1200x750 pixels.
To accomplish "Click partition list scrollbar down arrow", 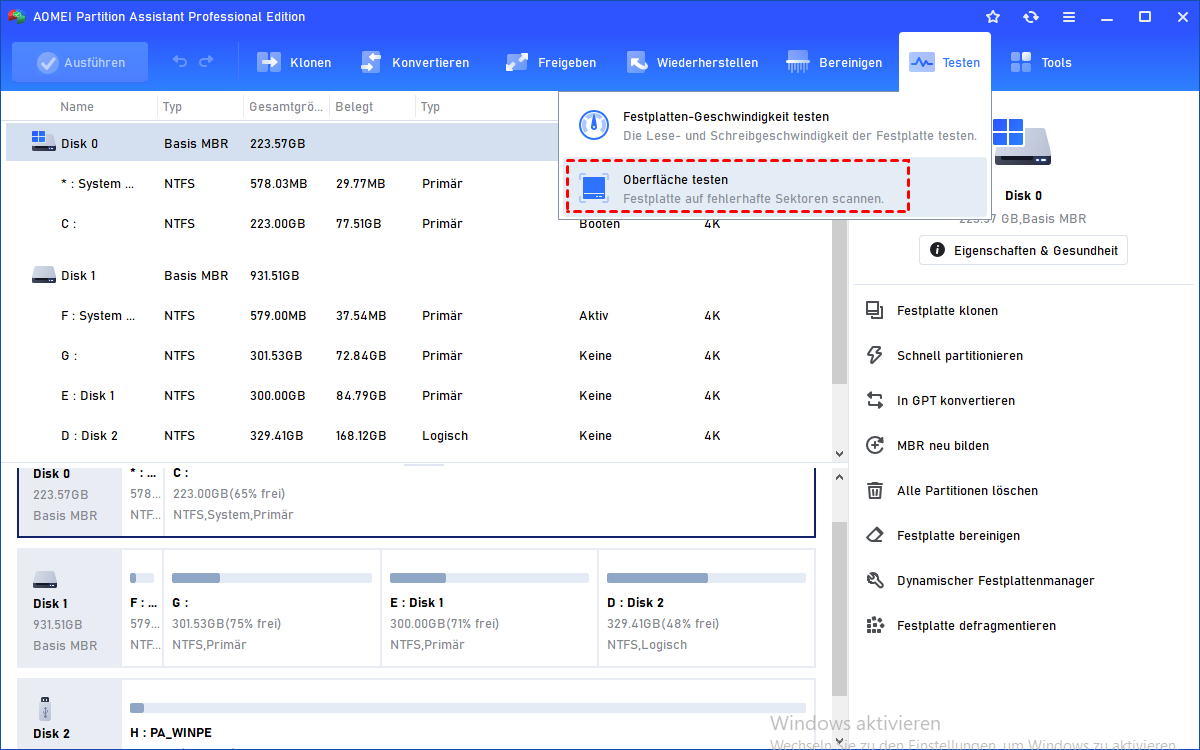I will tap(840, 454).
